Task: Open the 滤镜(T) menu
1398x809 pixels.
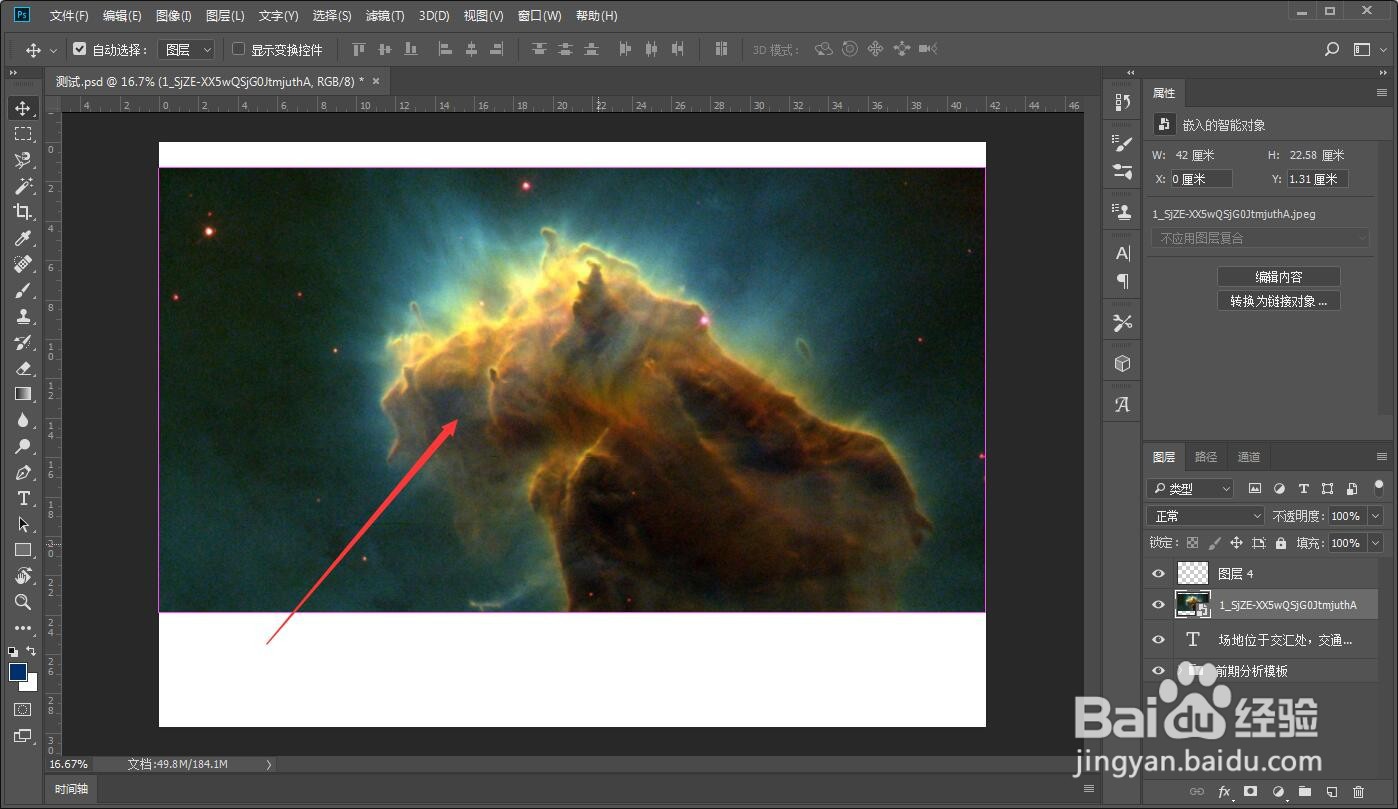Action: click(385, 16)
